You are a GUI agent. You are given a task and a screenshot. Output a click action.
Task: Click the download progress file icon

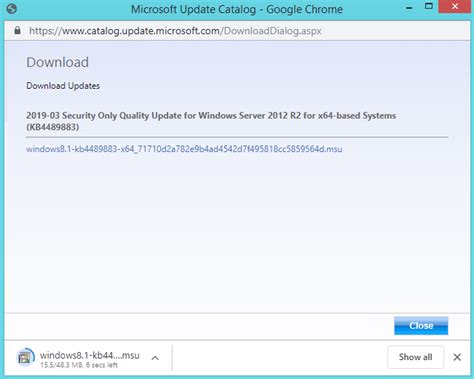click(25, 357)
